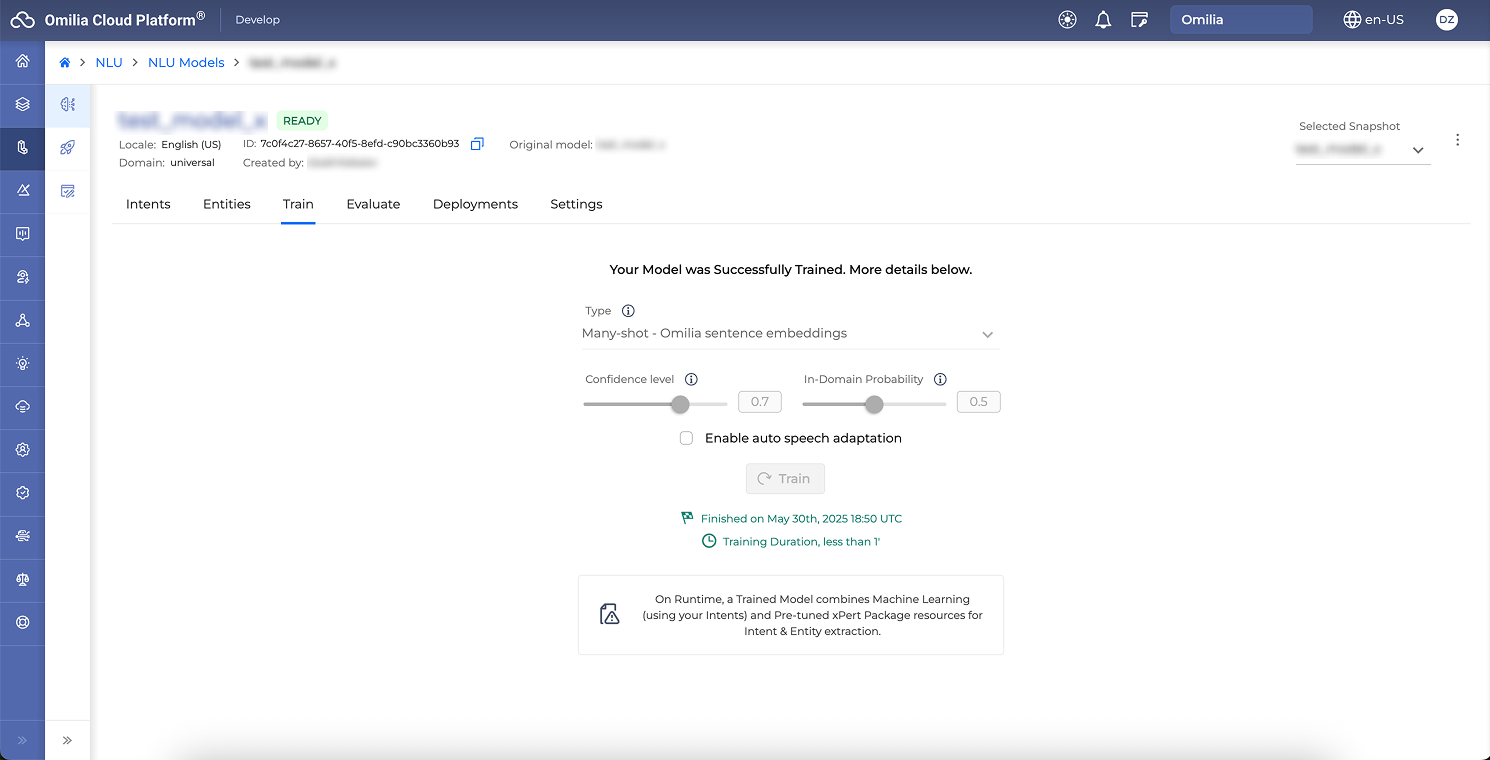The image size is (1490, 760).
Task: Click the Confidence level slider handle
Action: [x=680, y=404]
